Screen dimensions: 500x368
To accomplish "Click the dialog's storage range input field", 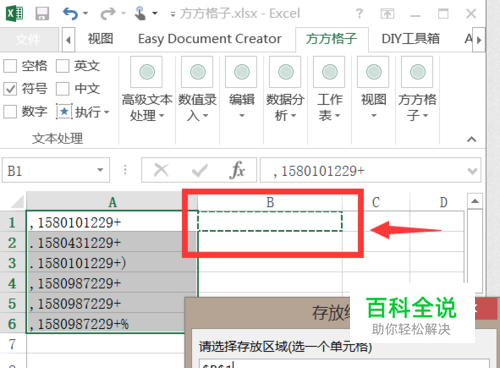I will pyautogui.click(x=344, y=364).
